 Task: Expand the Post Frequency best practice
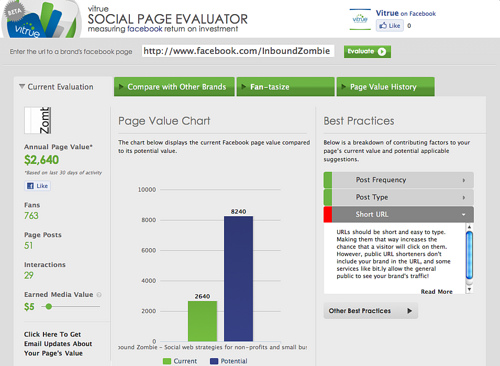(x=398, y=180)
